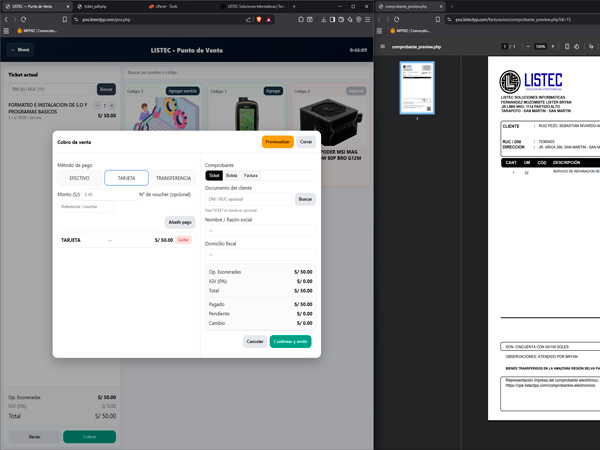Reload the pos.php page
Viewport: 600px width, 450px height.
[24, 19]
